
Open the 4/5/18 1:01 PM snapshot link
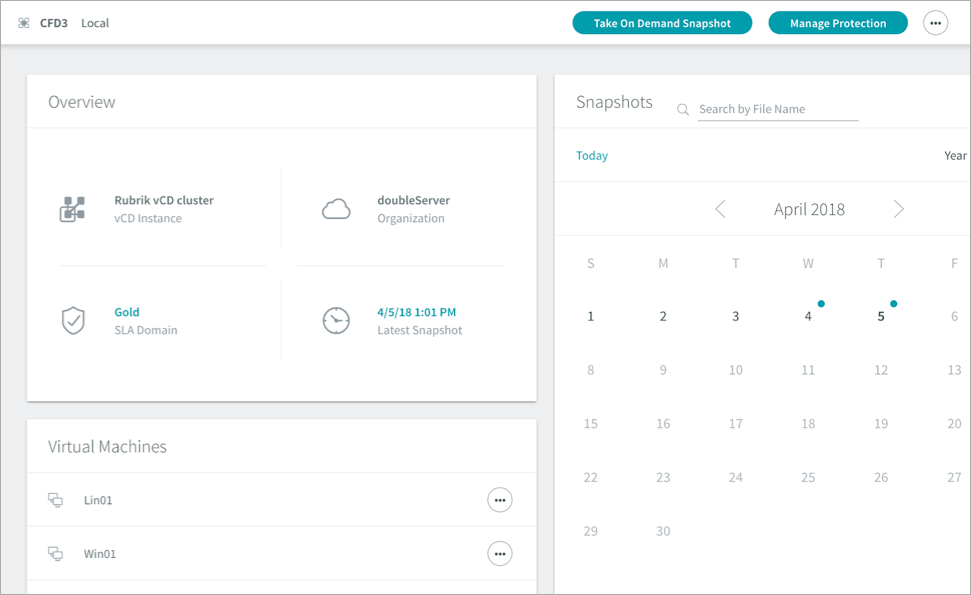tap(417, 312)
